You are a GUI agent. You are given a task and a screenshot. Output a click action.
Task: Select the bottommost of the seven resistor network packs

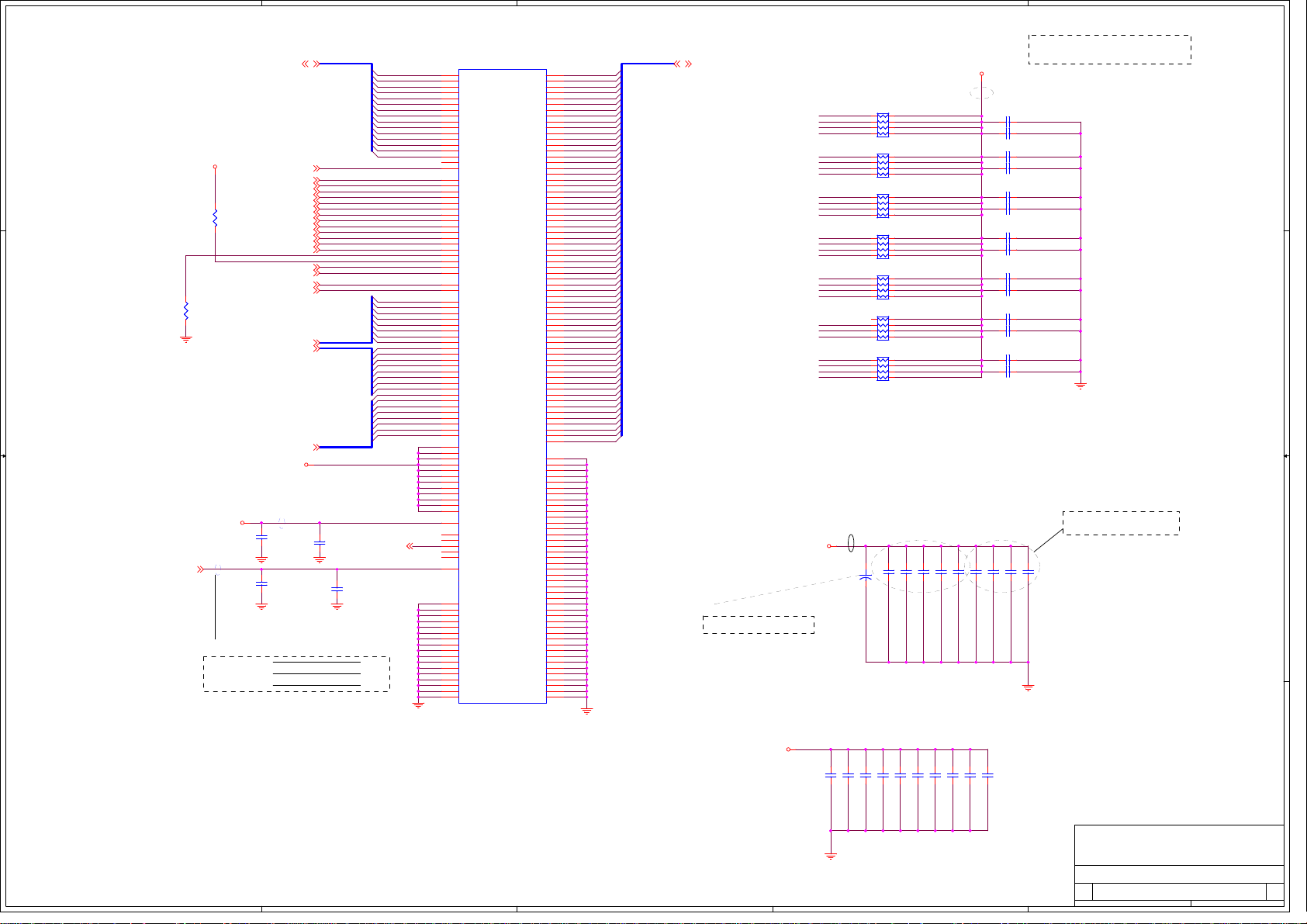tap(883, 369)
